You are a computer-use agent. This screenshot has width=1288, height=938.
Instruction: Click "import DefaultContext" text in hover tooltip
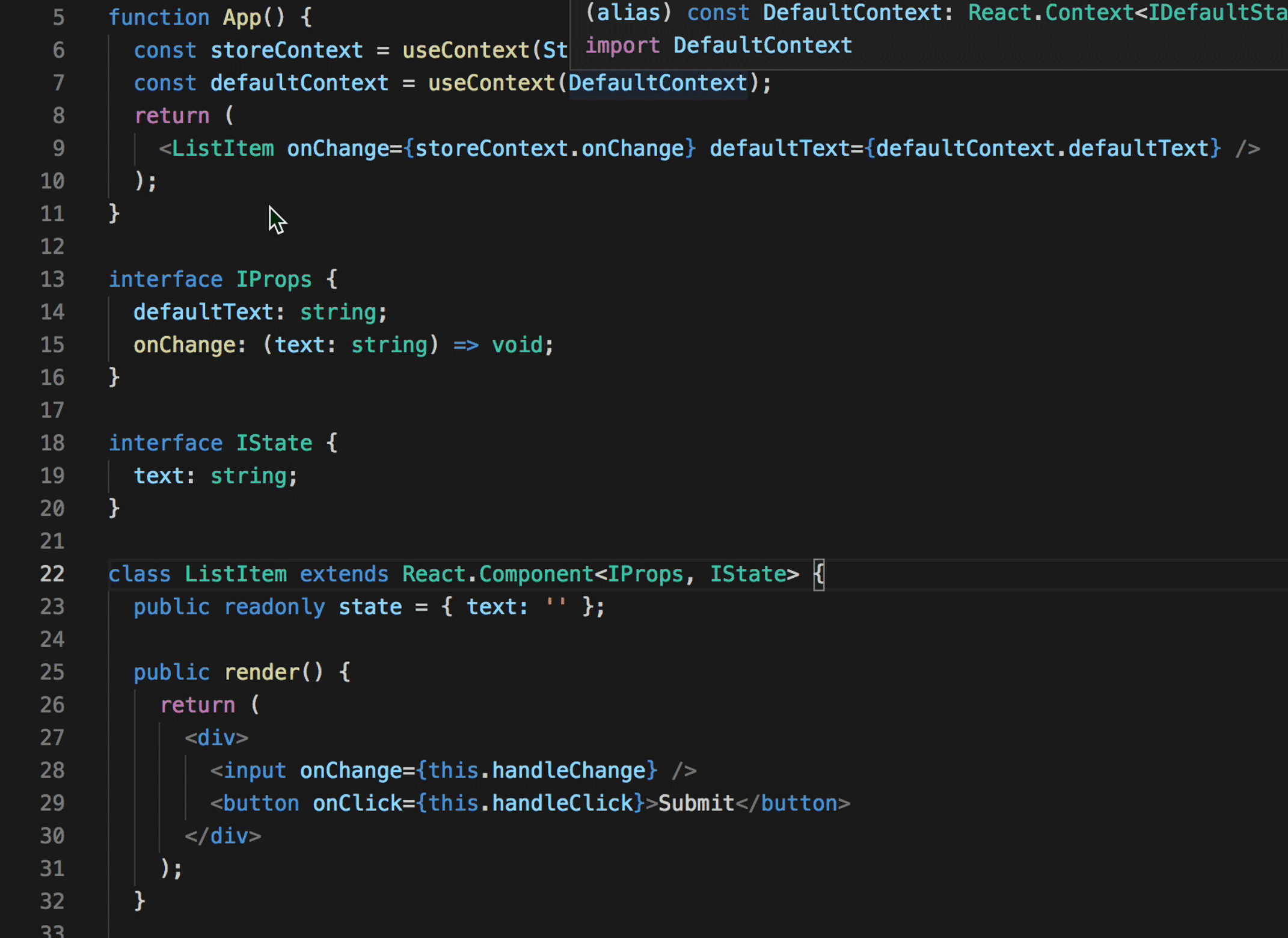click(719, 46)
